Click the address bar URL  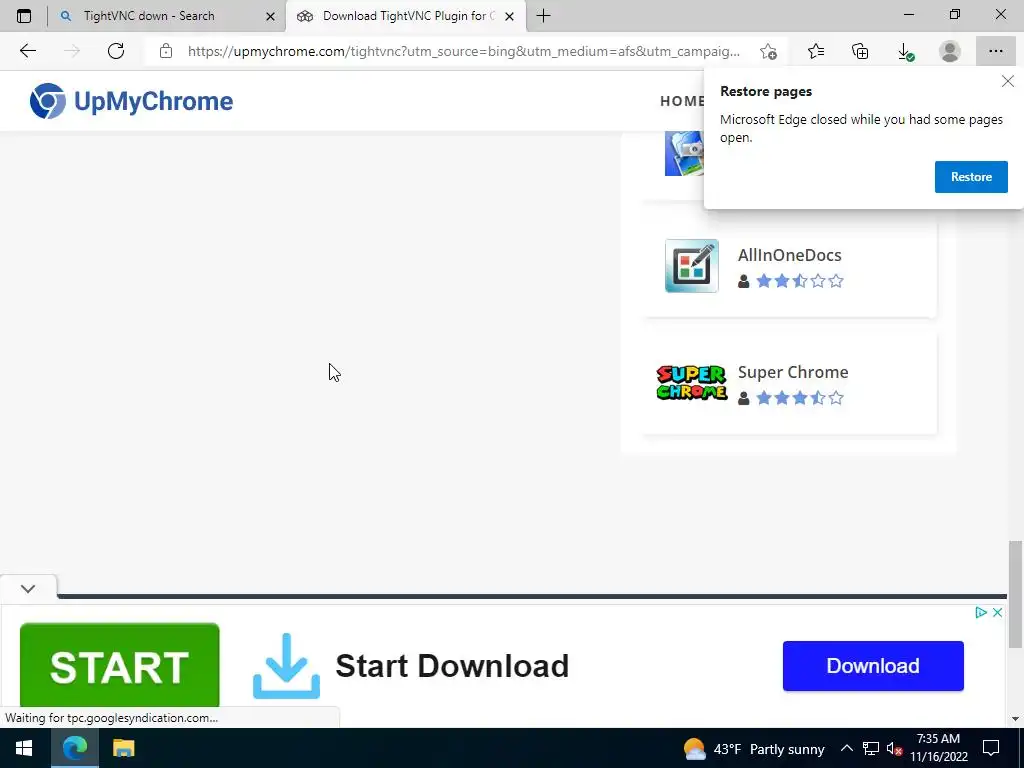[x=464, y=51]
